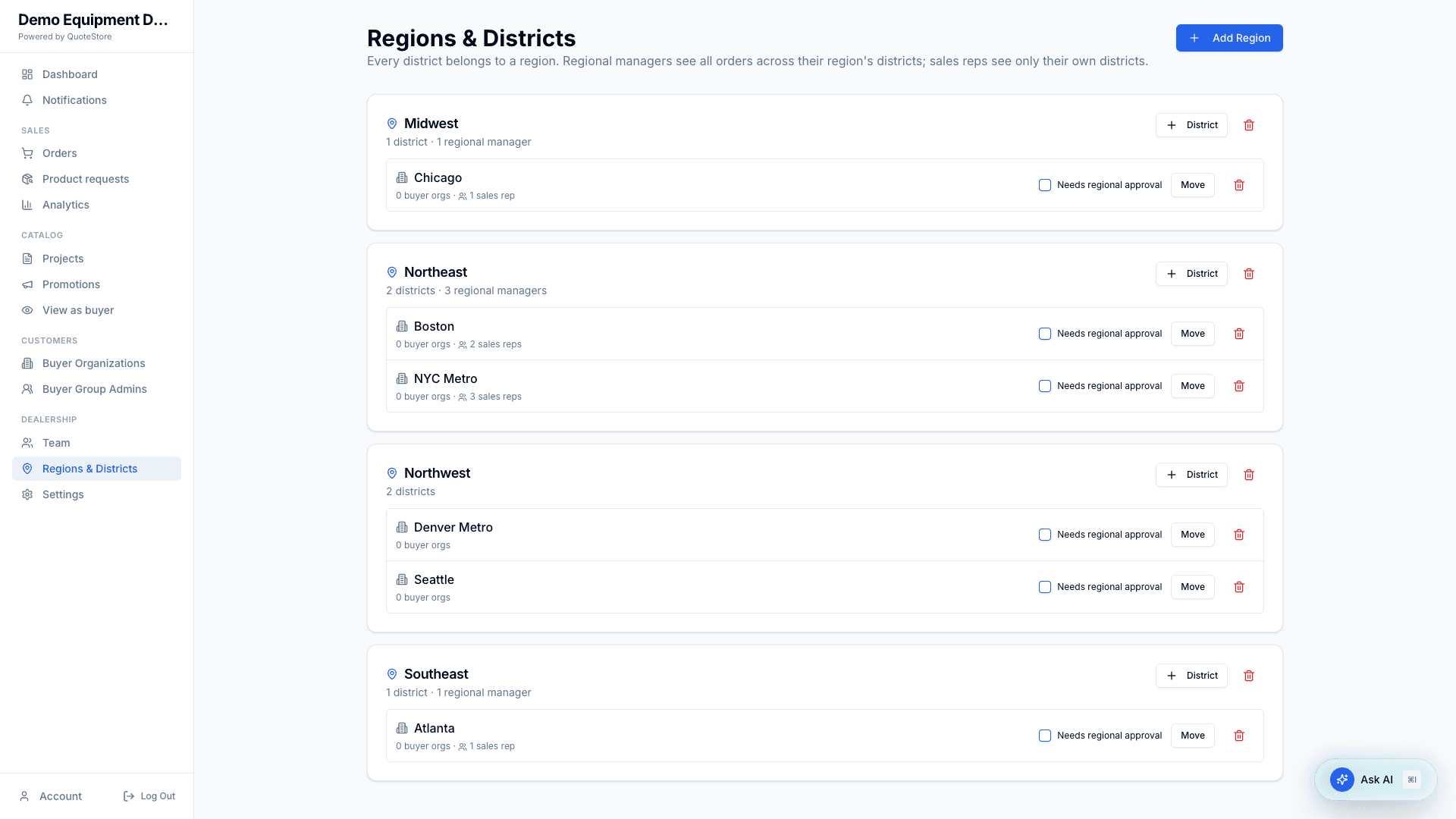Delete the Atlanta district
Viewport: 1456px width, 819px height.
point(1239,736)
